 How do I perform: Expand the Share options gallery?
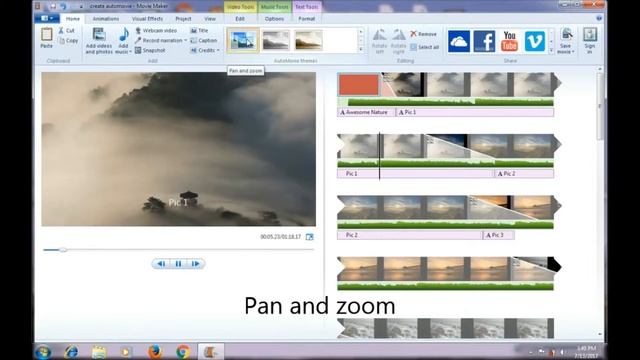click(x=551, y=51)
